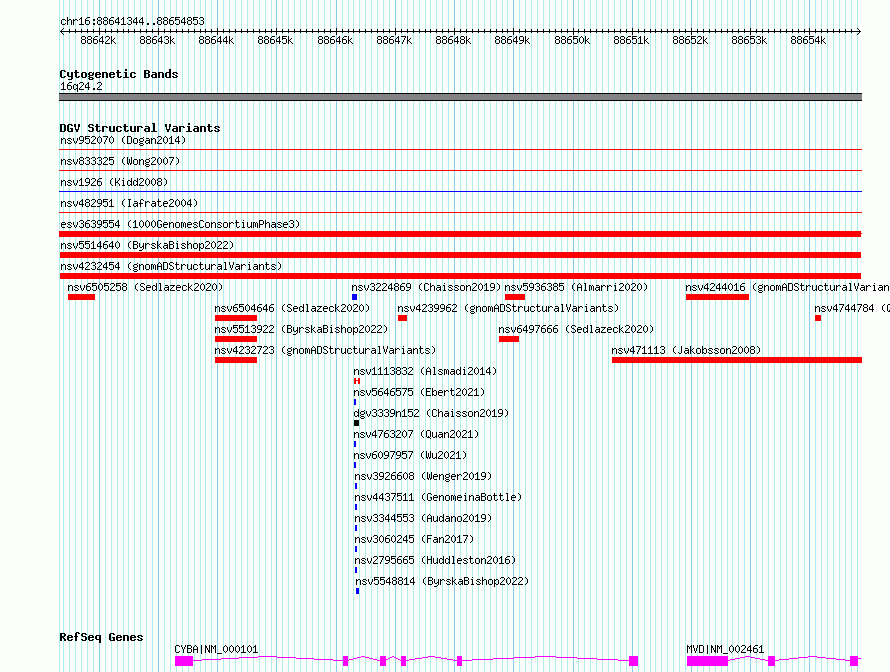This screenshot has width=890, height=672.
Task: Click the nsv6505258 (Sedlazeck2020) label
Action: point(145,287)
